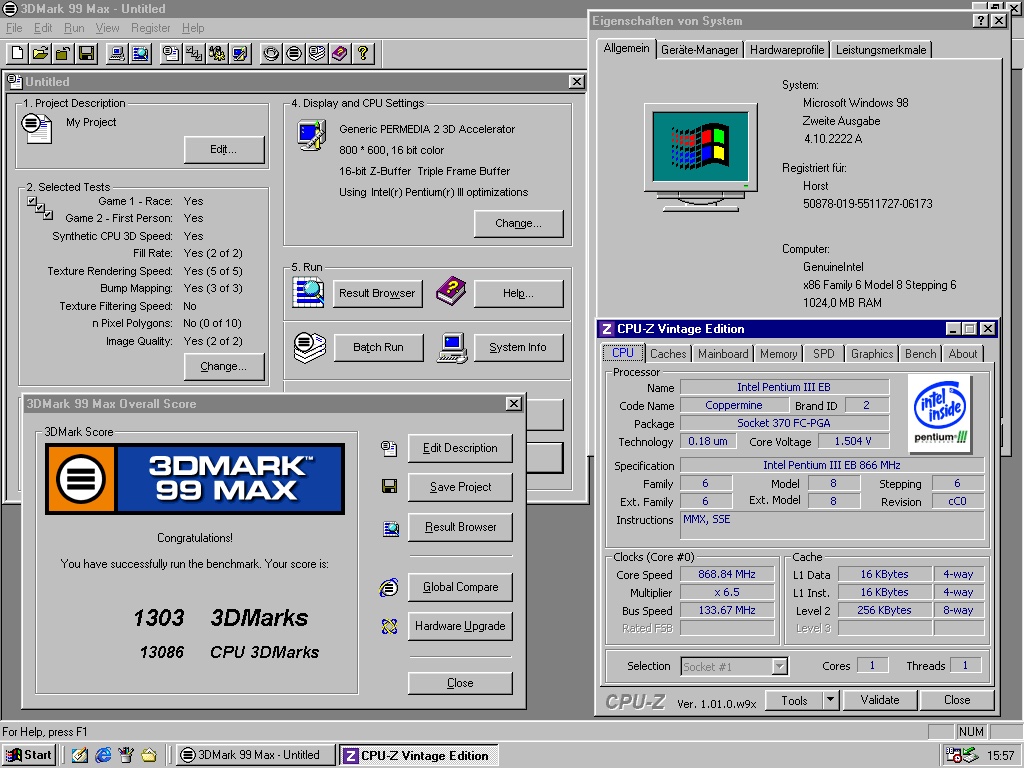Click the looping ring toolbar icon
Image resolution: width=1024 pixels, height=768 pixels.
(x=271, y=54)
